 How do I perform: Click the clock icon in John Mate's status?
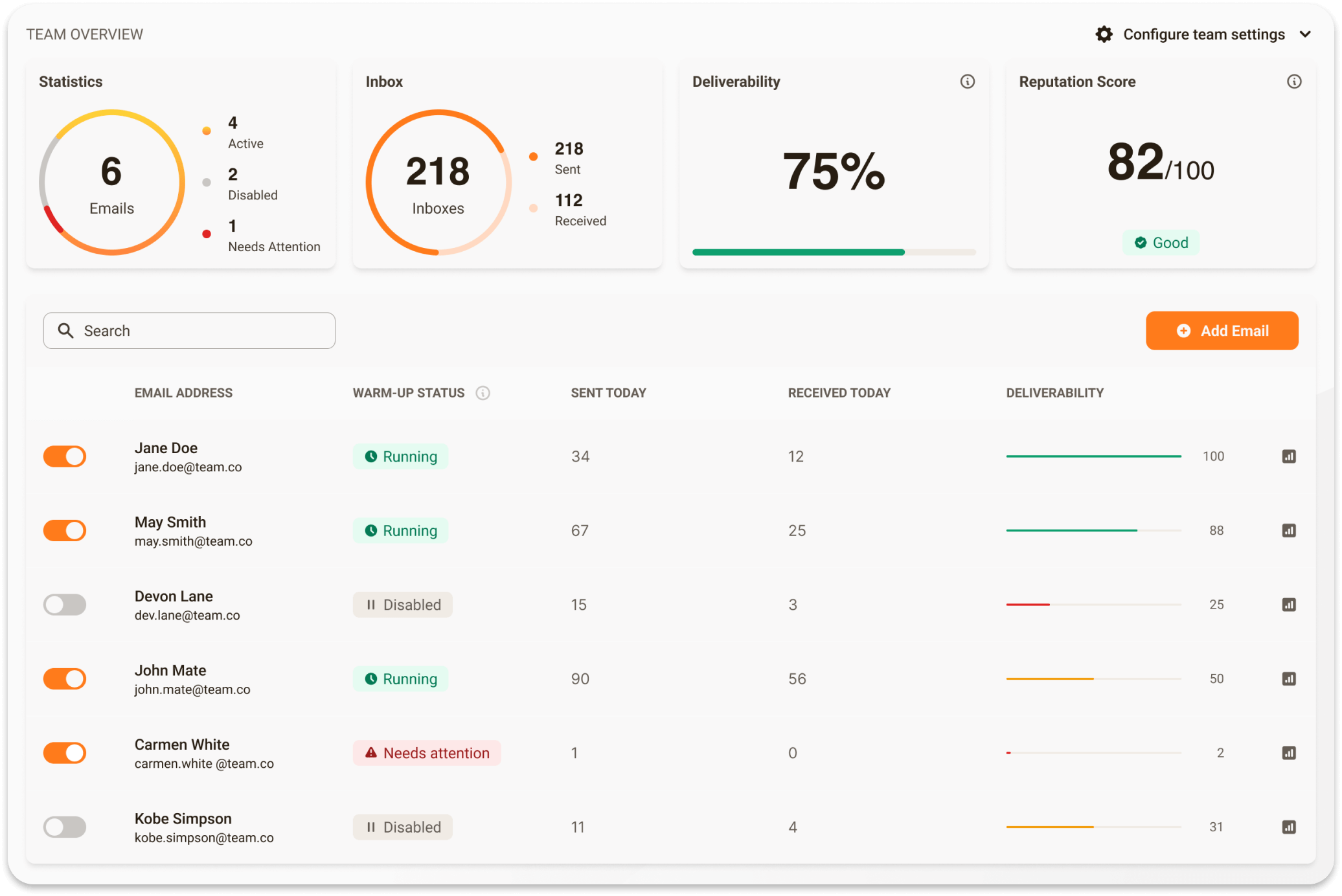pos(371,678)
